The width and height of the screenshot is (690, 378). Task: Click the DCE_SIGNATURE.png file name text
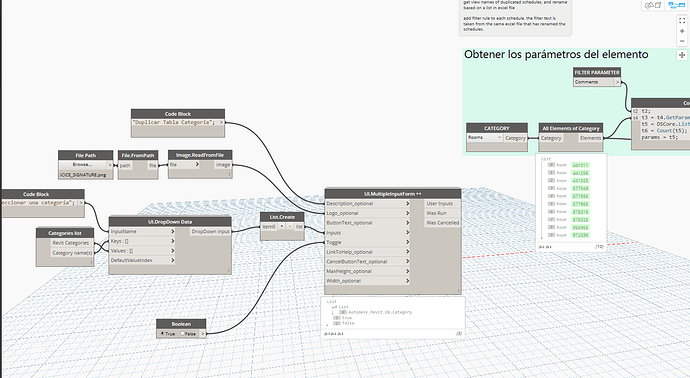point(83,175)
